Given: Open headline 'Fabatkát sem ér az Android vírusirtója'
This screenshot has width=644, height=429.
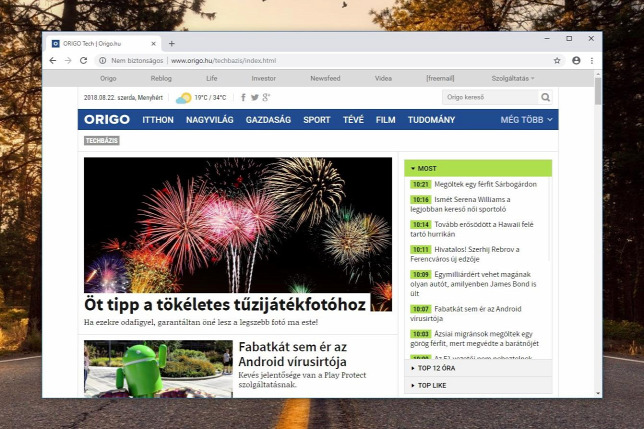Looking at the screenshot, I should 293,354.
